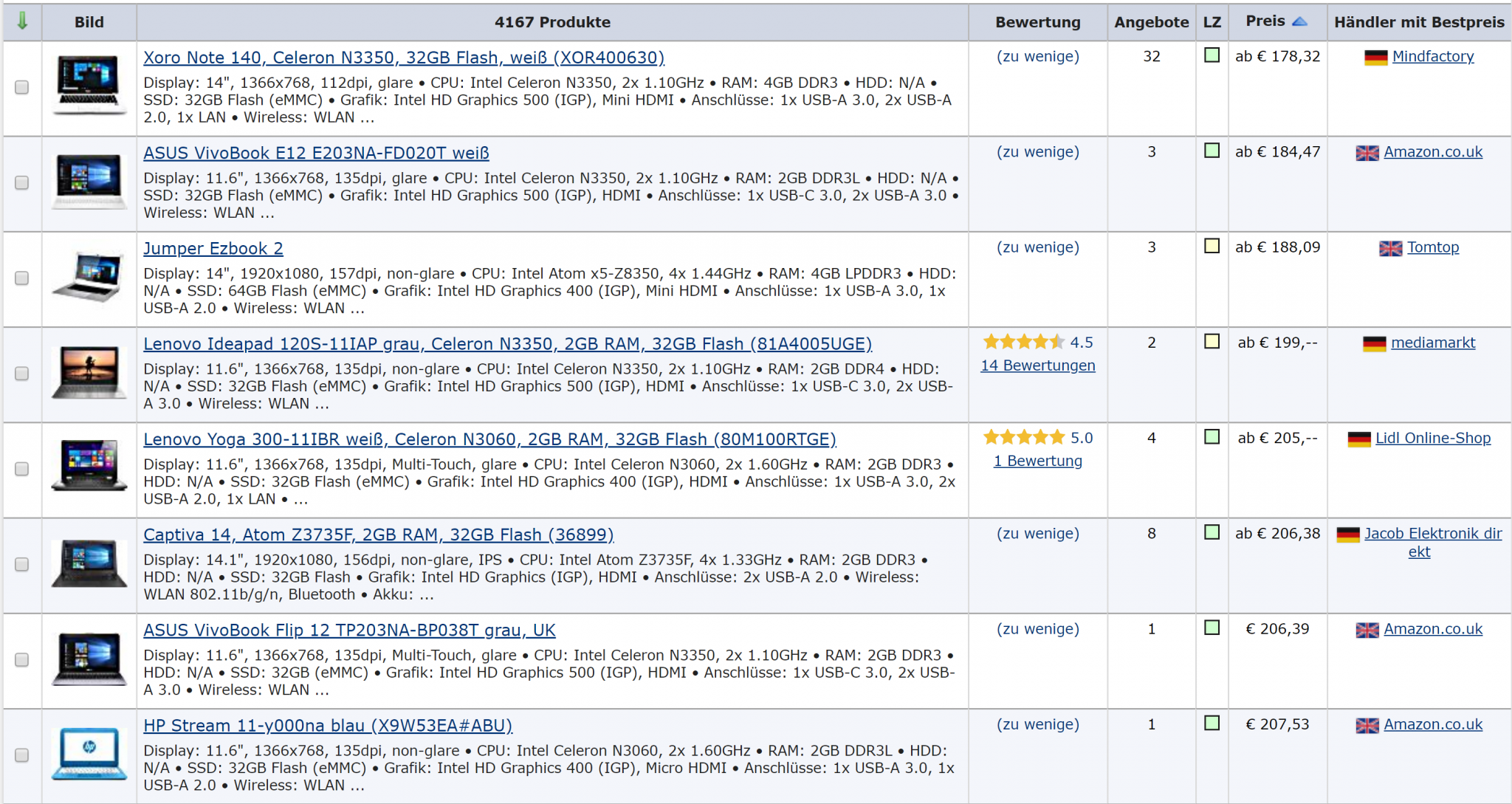
Task: Click green LZ indicator for ASUS VivoBook E12
Action: click(1212, 151)
